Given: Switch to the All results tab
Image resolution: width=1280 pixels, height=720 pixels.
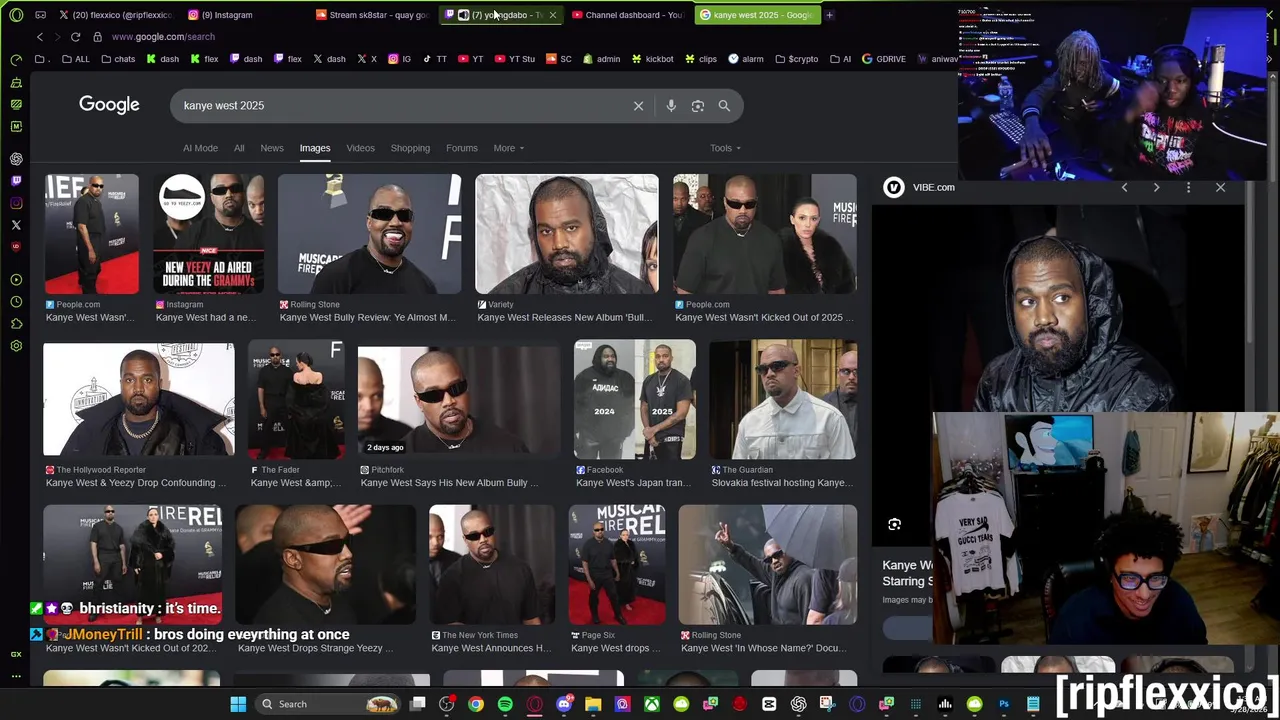Looking at the screenshot, I should tap(239, 148).
